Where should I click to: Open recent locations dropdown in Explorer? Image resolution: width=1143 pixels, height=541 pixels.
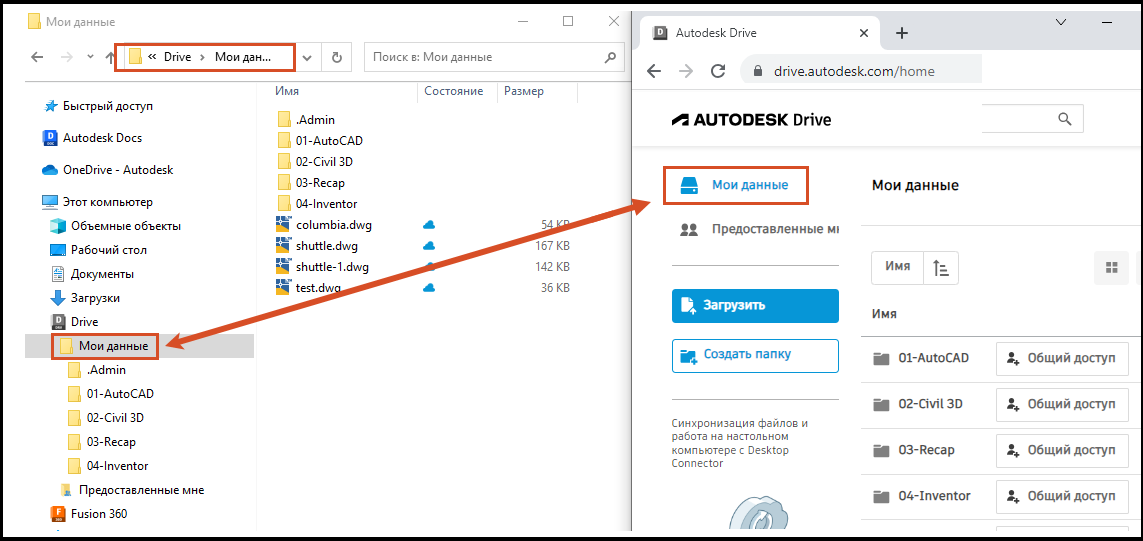click(90, 57)
